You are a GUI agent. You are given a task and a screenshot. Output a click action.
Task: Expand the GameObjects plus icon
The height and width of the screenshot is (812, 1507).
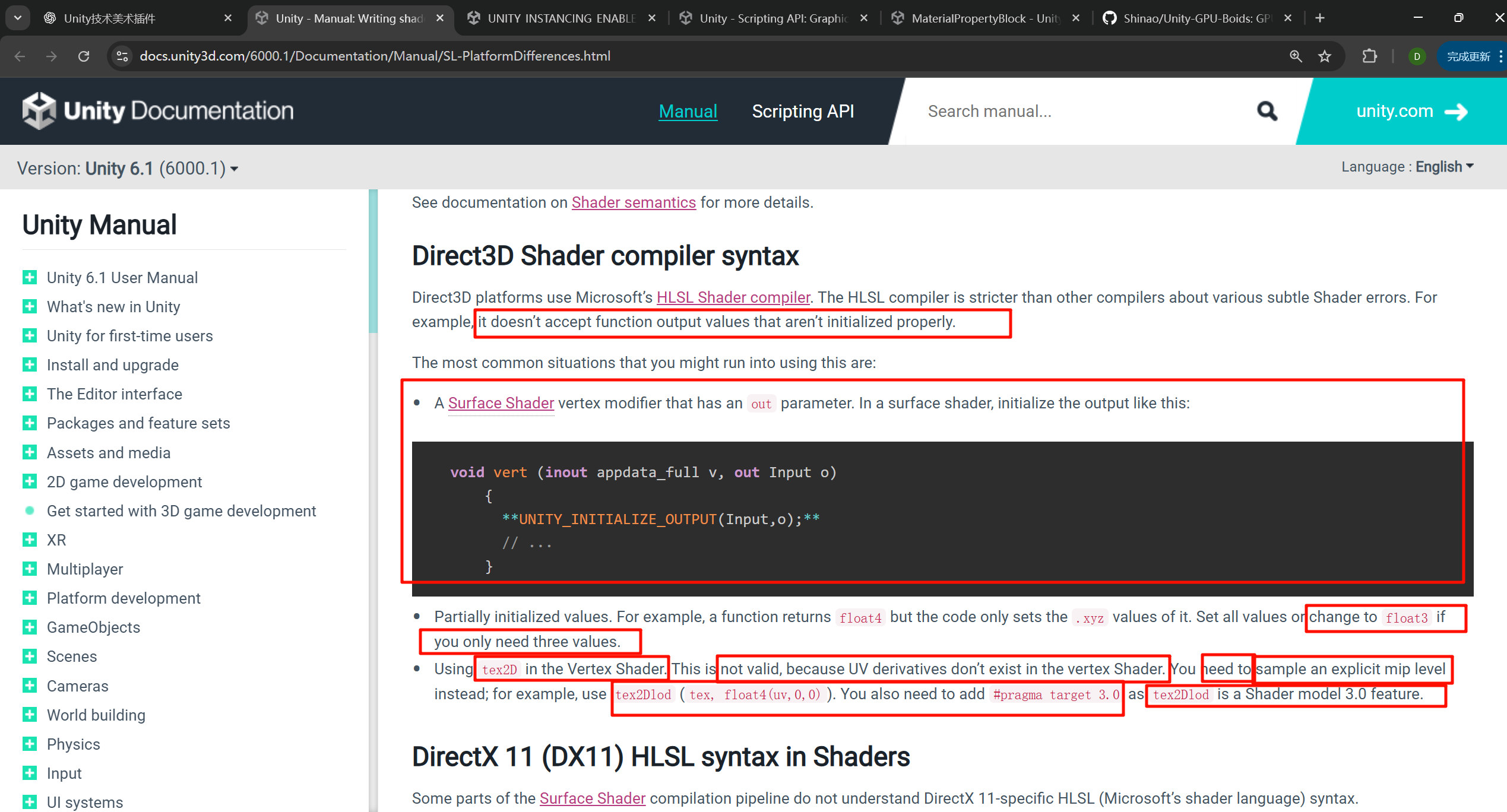[x=30, y=627]
